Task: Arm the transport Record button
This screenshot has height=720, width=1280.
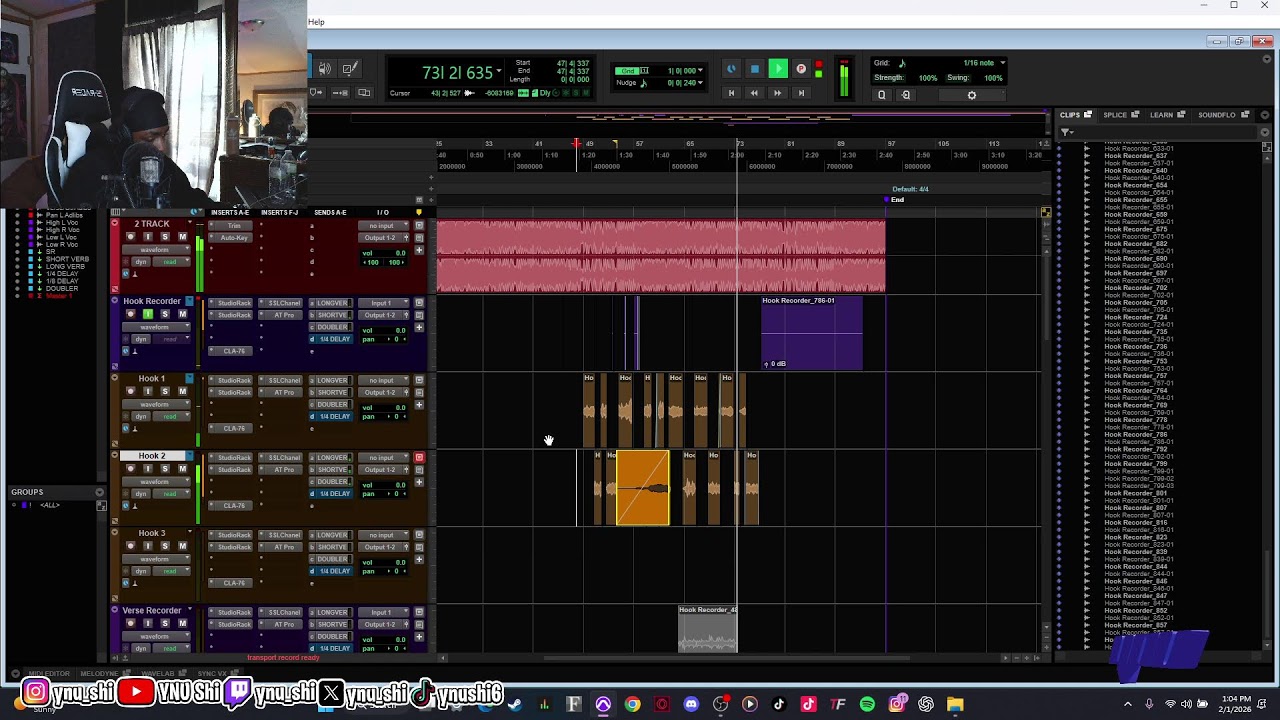Action: 801,69
